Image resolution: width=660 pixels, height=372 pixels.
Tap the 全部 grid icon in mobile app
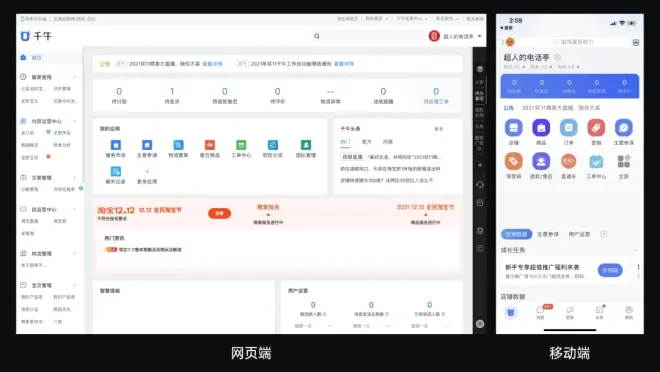pyautogui.click(x=623, y=161)
